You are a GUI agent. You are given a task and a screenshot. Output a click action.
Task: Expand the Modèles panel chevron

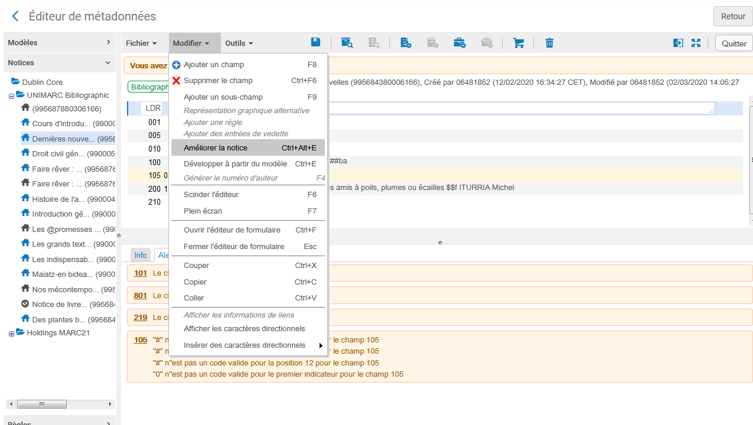(108, 43)
